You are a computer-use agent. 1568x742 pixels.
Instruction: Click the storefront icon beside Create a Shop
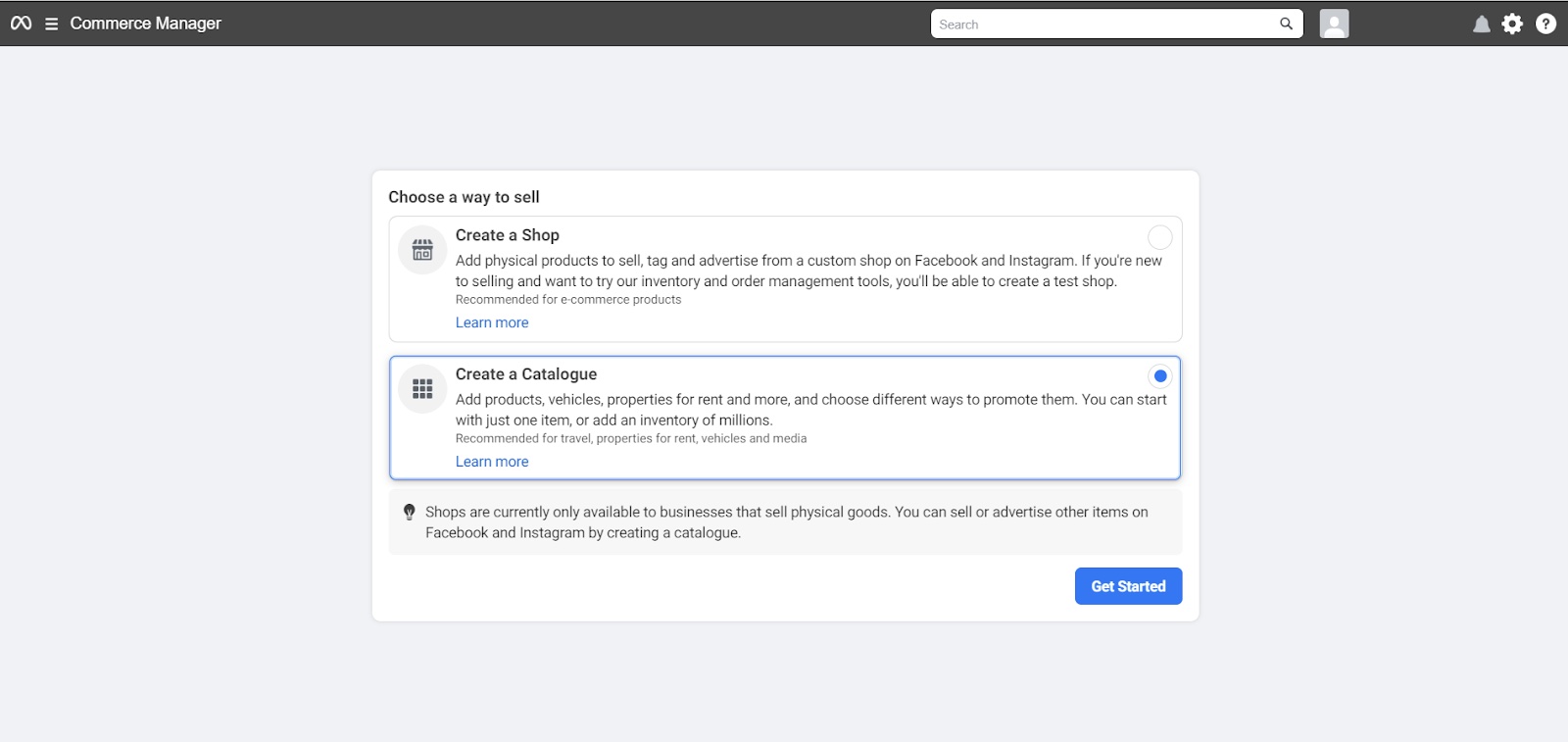coord(422,250)
